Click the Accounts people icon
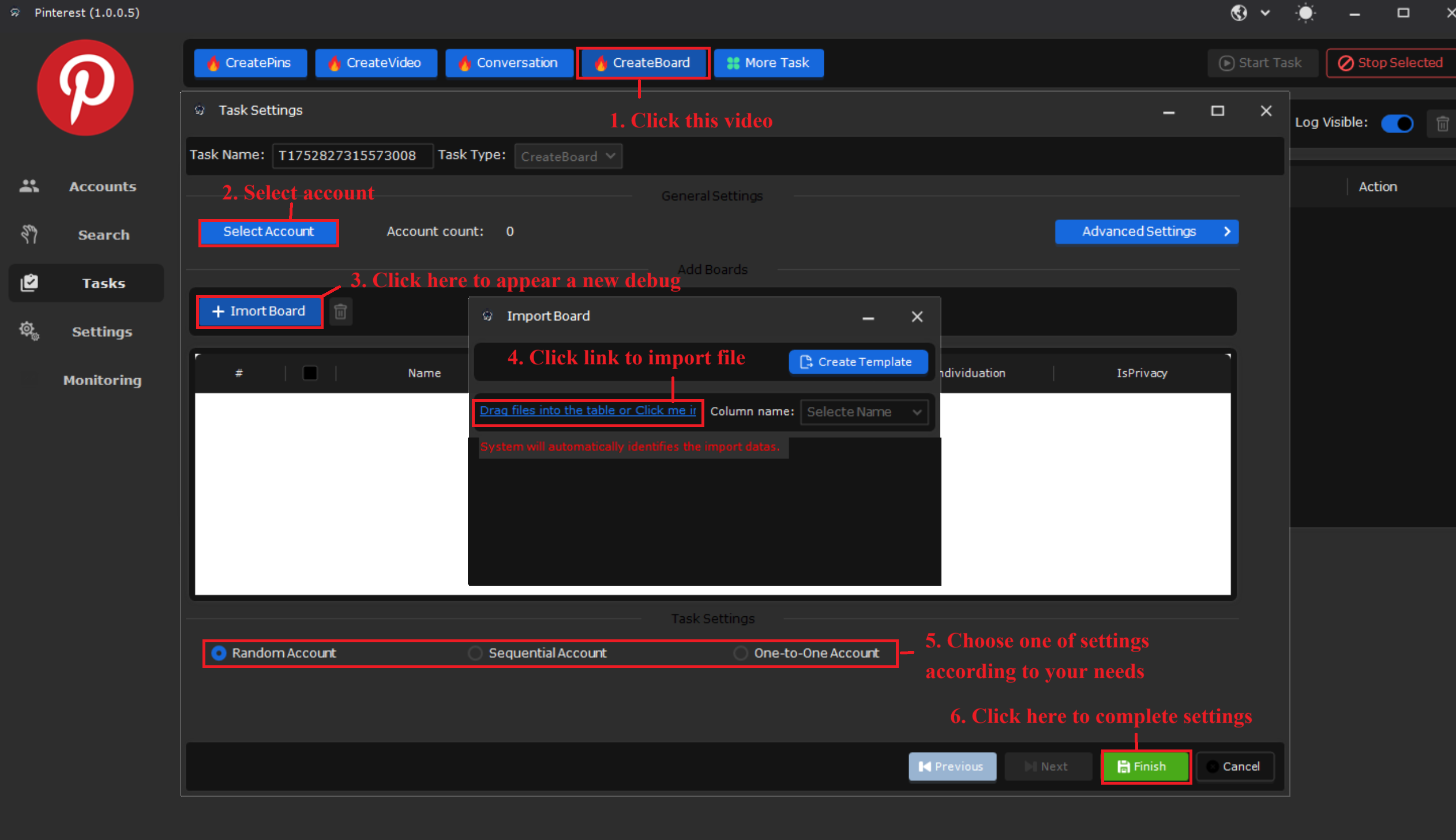The height and width of the screenshot is (840, 1456). point(29,186)
